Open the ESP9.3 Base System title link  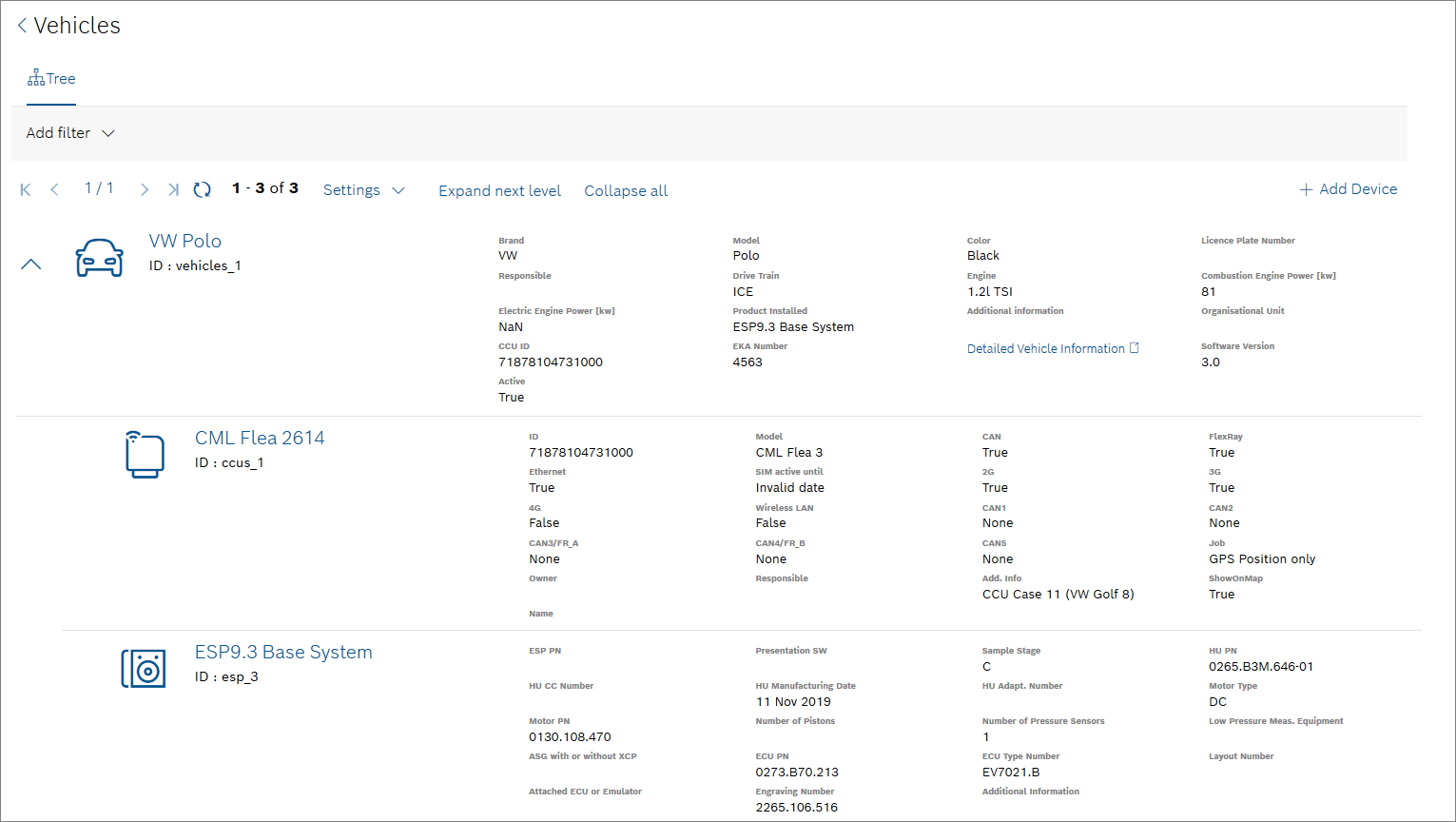(x=283, y=653)
